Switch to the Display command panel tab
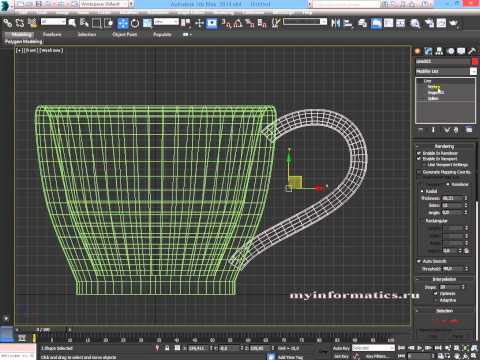The height and width of the screenshot is (360, 480). coord(461,51)
